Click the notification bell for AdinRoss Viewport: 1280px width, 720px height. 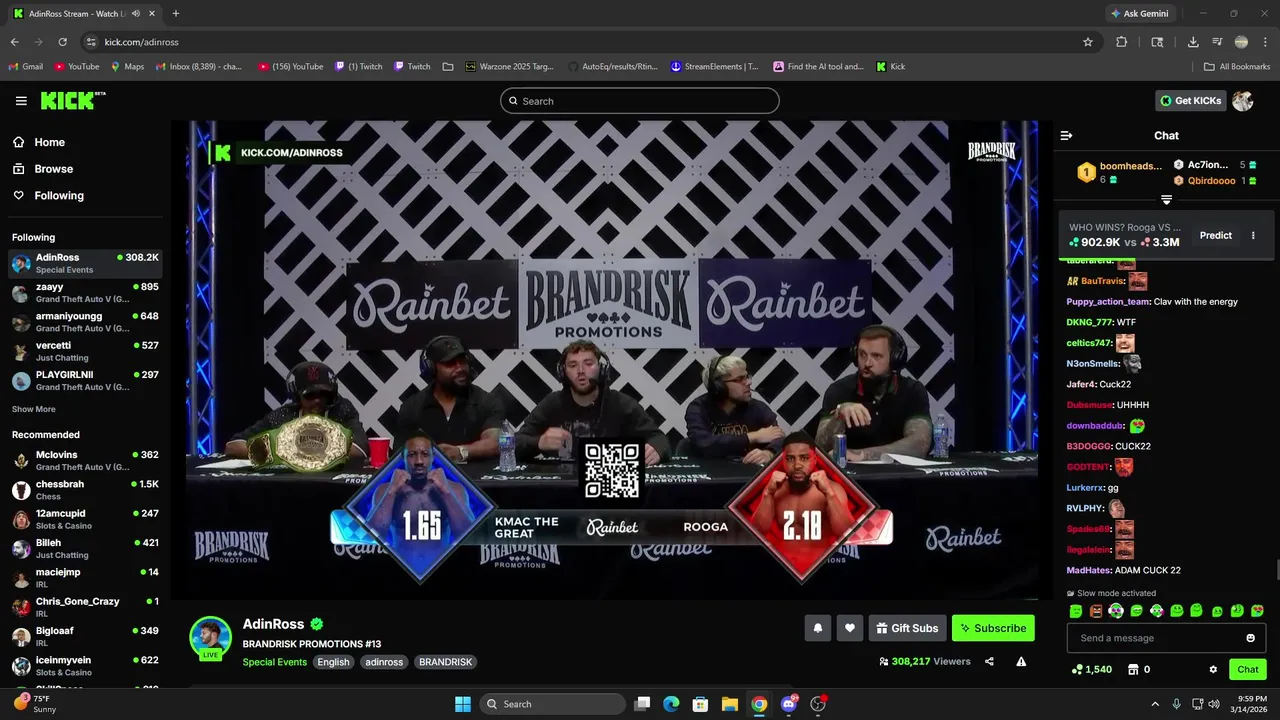coord(818,628)
